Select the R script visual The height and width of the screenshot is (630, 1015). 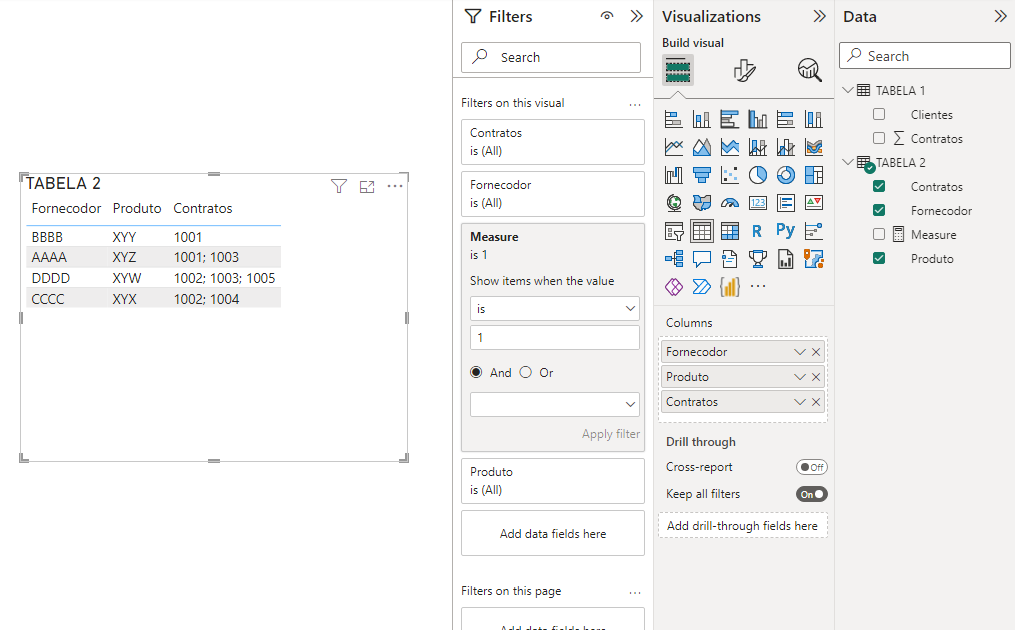757,231
